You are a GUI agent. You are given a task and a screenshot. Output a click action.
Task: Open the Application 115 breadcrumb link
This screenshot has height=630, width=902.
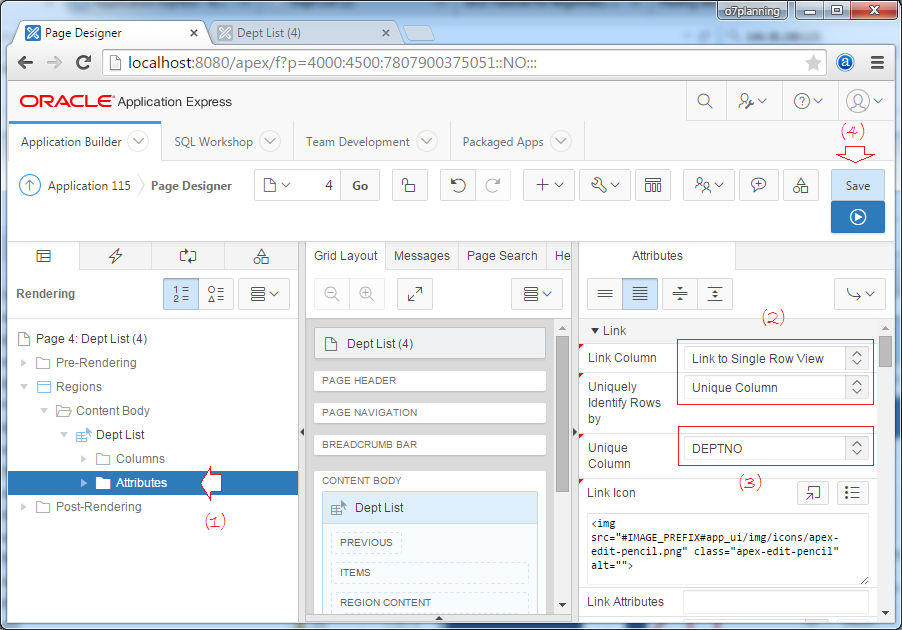coord(89,186)
